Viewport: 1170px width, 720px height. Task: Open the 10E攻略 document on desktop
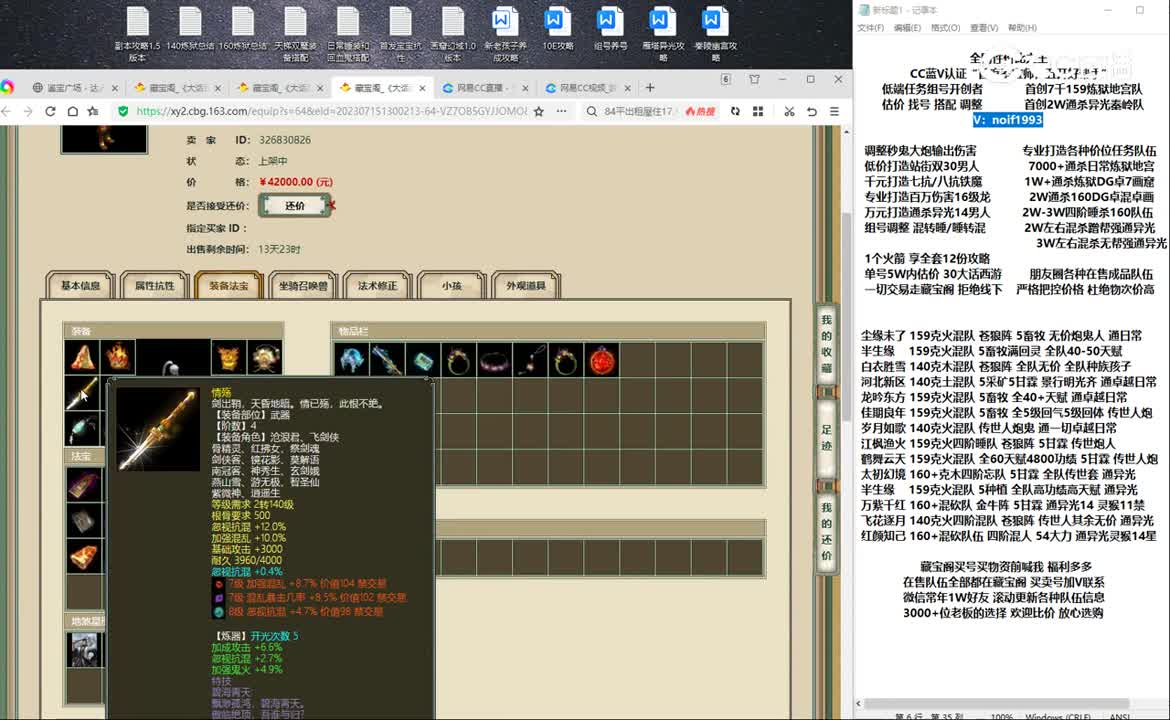557,30
